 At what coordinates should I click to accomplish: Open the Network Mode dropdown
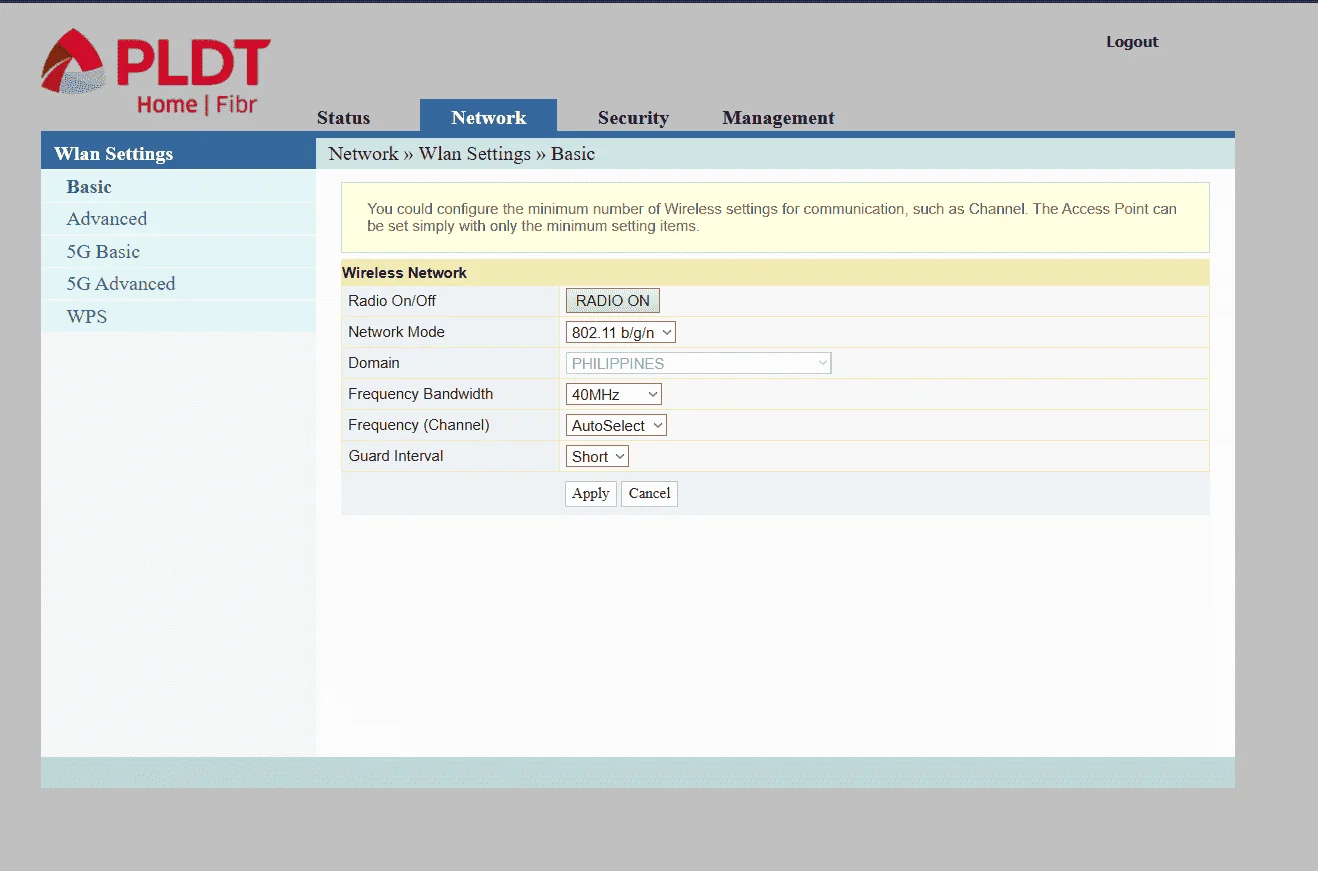tap(621, 332)
